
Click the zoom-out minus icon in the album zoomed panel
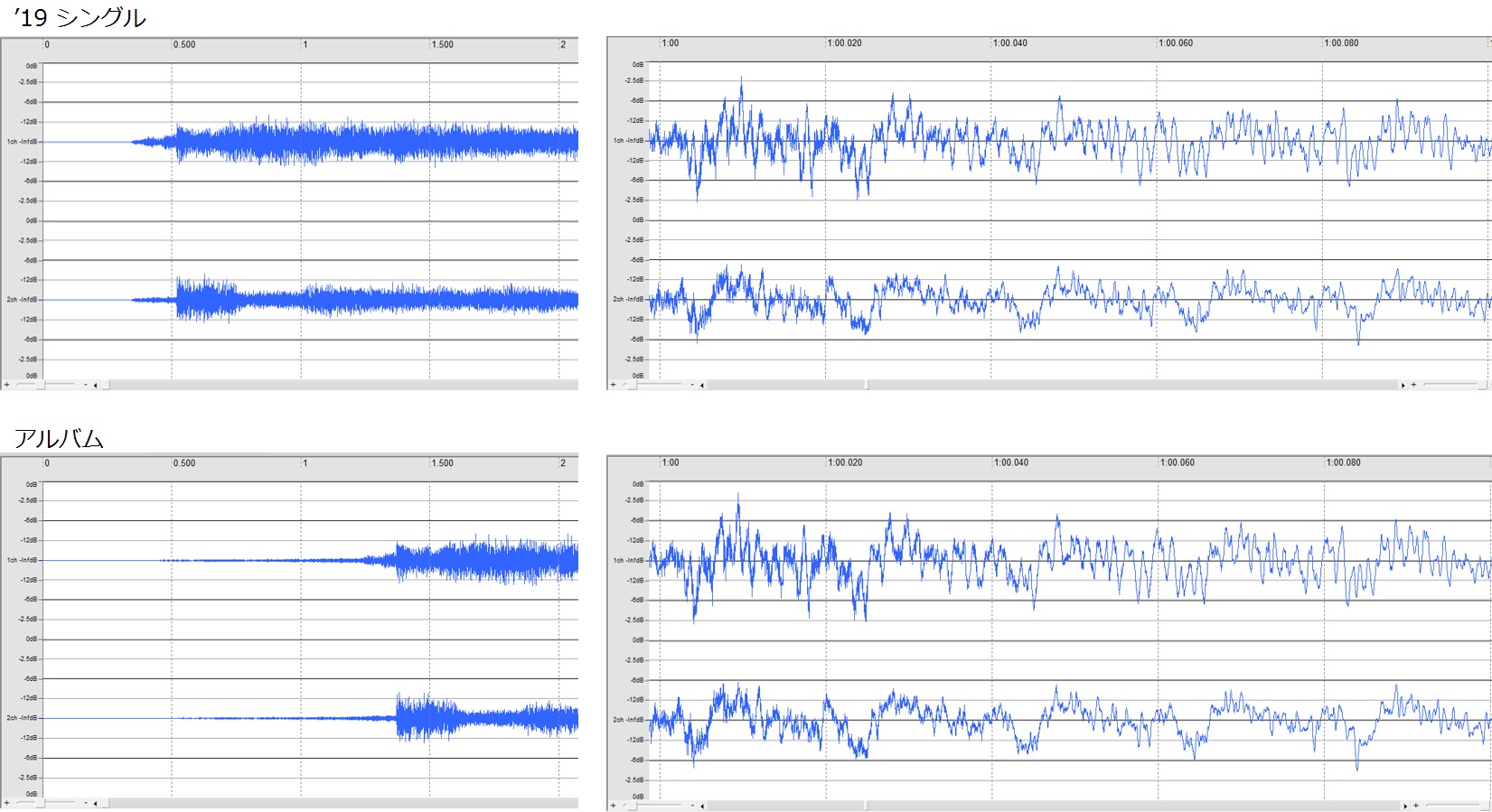pyautogui.click(x=692, y=804)
